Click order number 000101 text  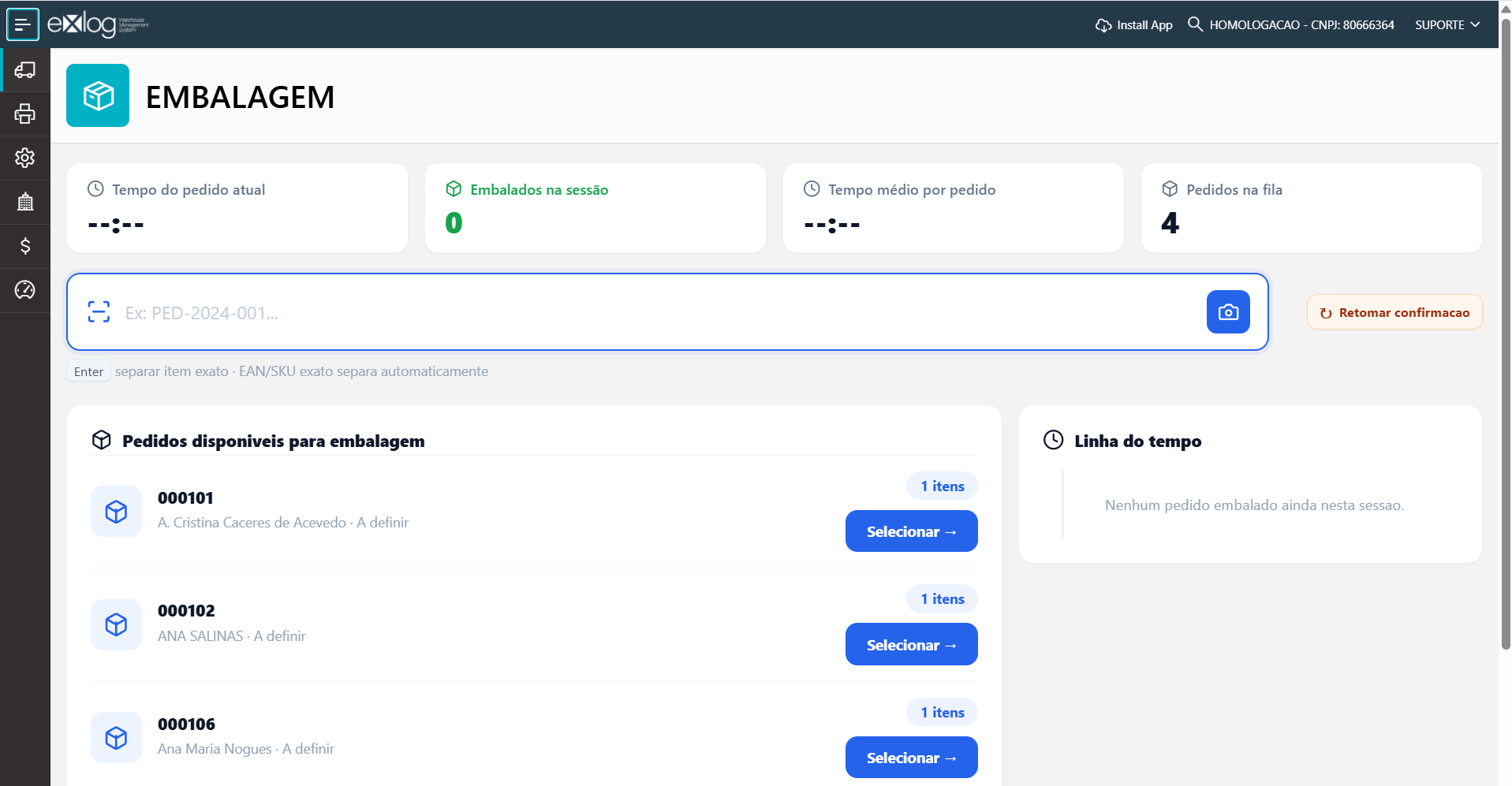click(185, 498)
